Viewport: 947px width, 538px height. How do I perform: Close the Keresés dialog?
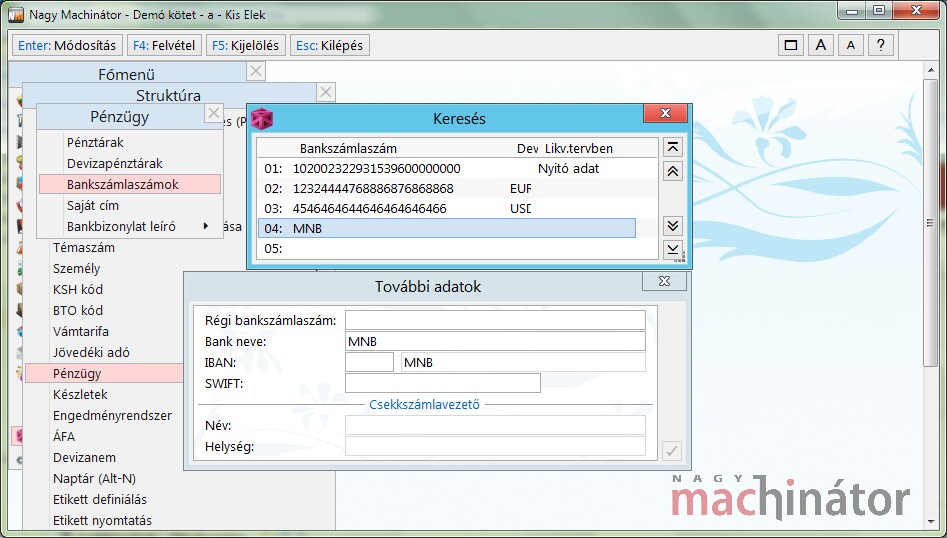coord(666,113)
